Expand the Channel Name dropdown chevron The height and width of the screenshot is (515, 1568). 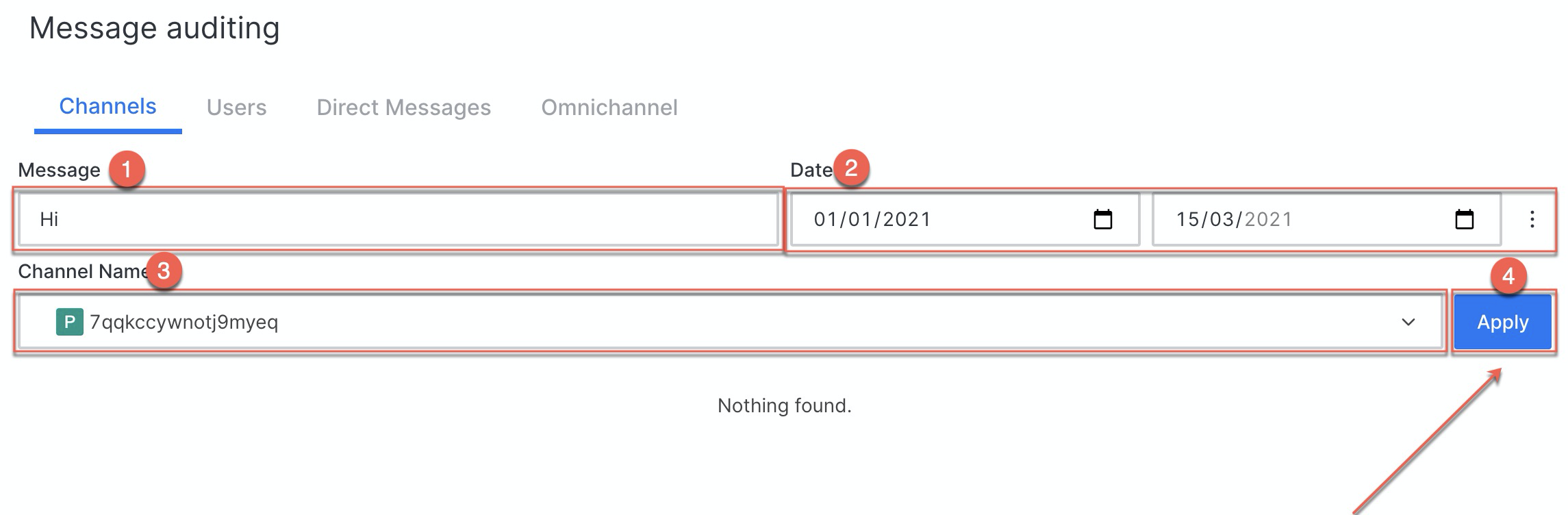pyautogui.click(x=1408, y=322)
